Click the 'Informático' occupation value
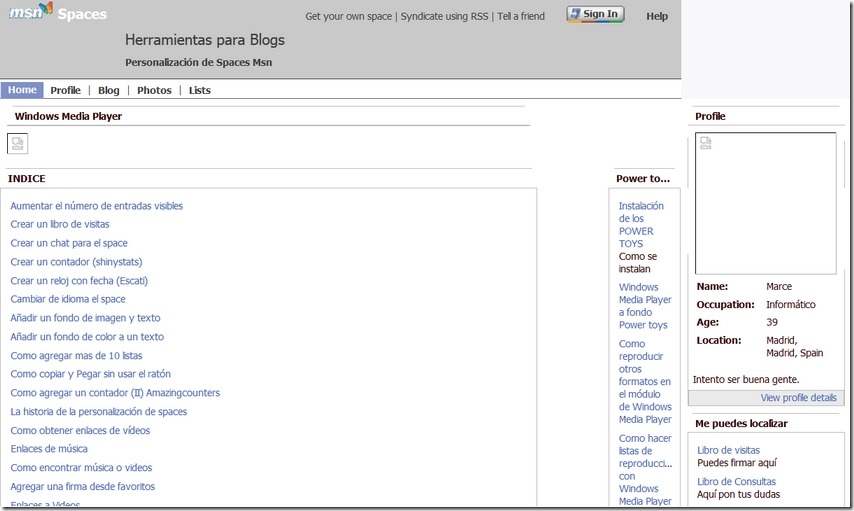The width and height of the screenshot is (854, 511). pos(791,305)
